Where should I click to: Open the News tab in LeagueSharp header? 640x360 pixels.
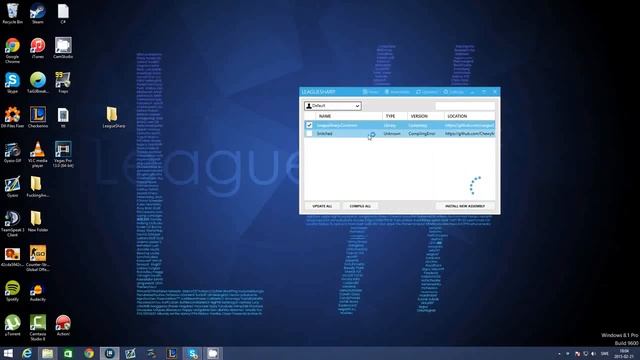pyautogui.click(x=371, y=92)
